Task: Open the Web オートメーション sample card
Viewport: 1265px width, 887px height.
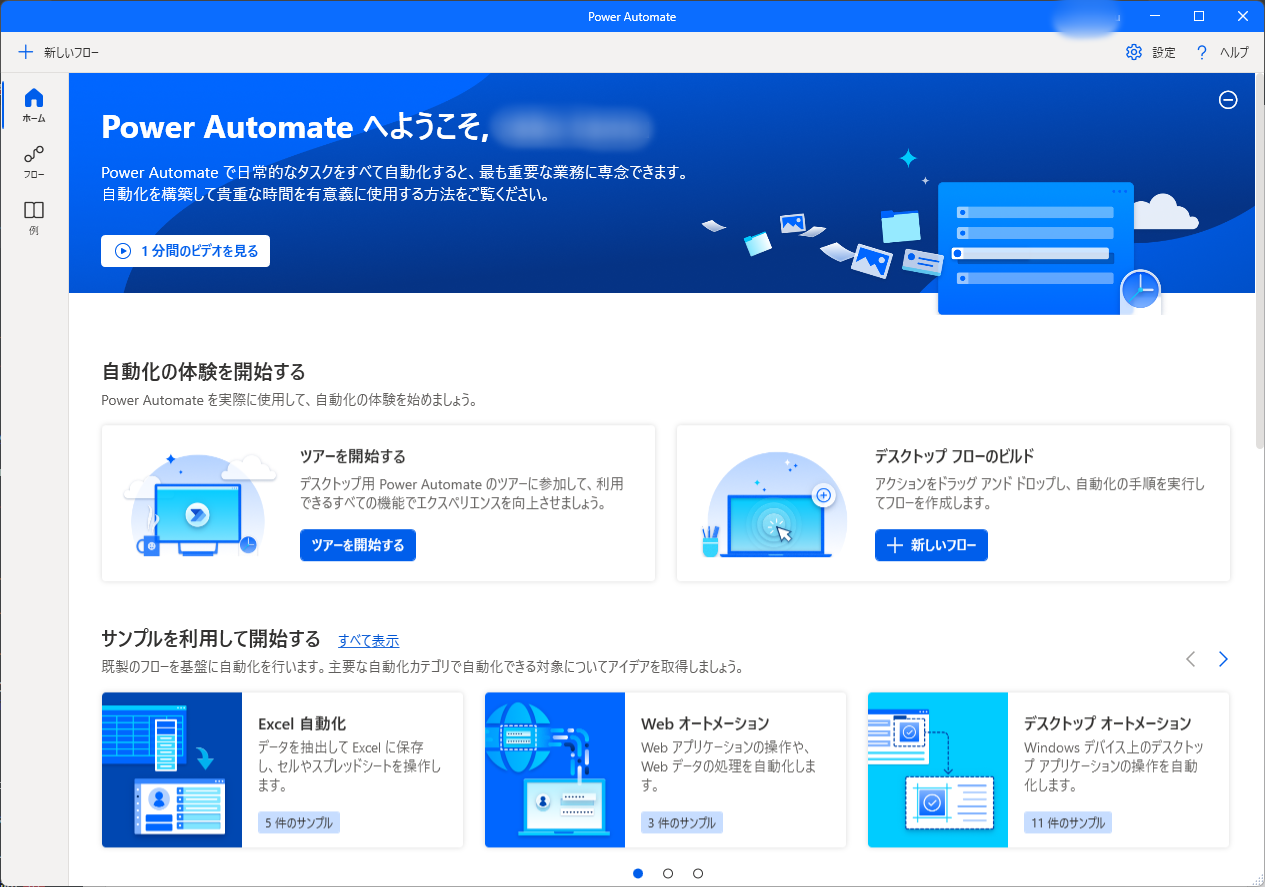Action: tap(665, 769)
